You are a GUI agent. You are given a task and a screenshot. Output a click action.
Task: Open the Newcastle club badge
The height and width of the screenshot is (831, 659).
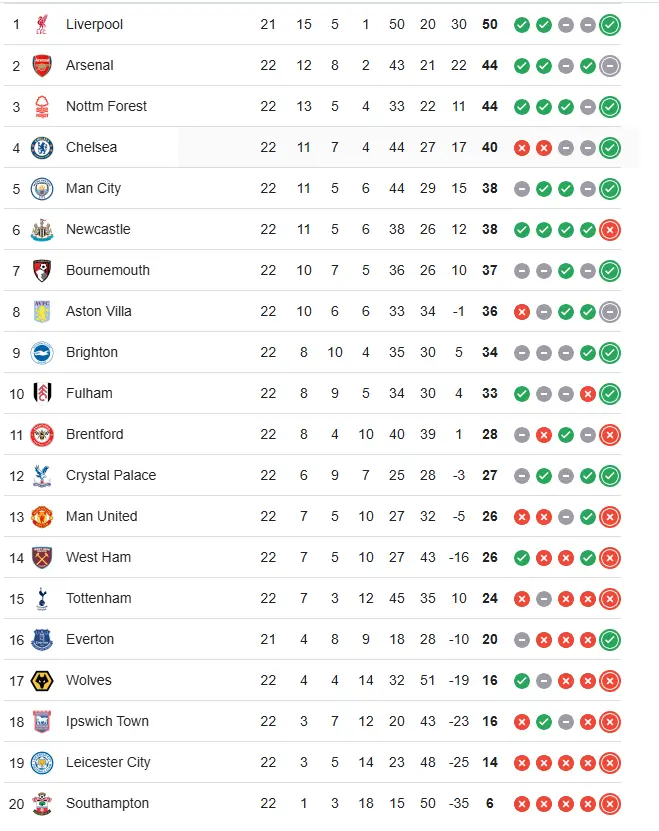click(42, 229)
